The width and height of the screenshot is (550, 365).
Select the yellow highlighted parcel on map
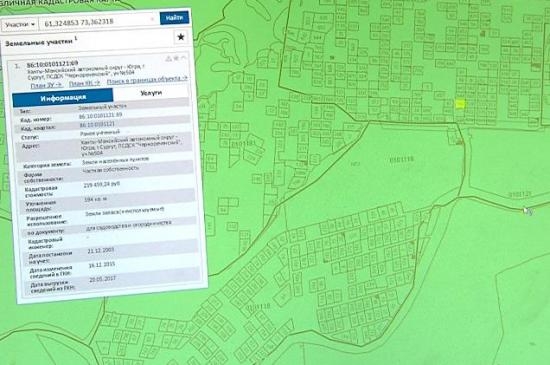(x=460, y=104)
